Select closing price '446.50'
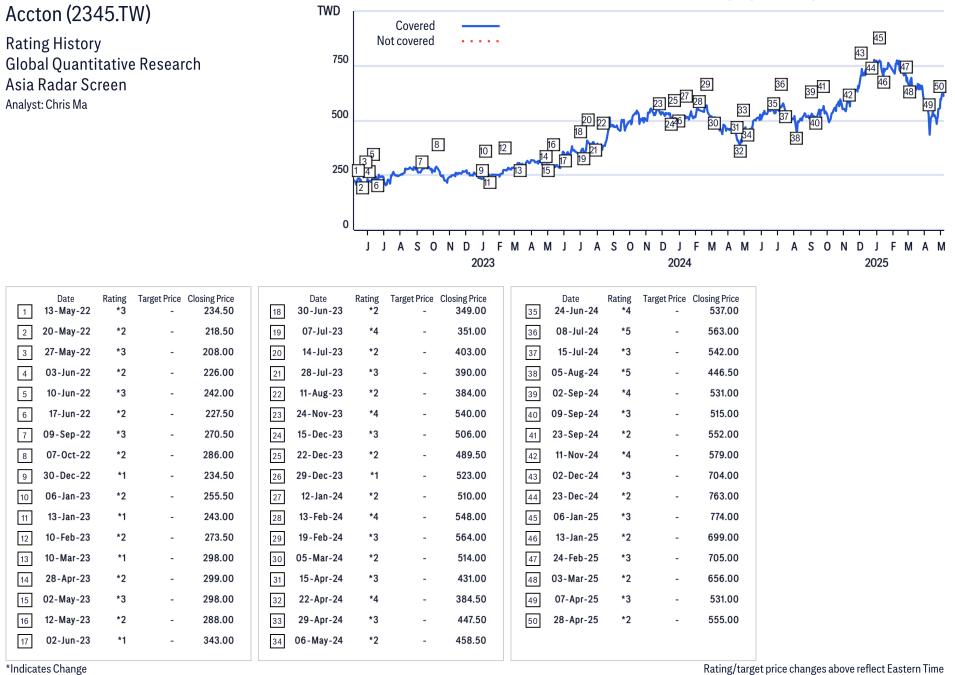Image resolution: width=955 pixels, height=675 pixels. click(723, 372)
